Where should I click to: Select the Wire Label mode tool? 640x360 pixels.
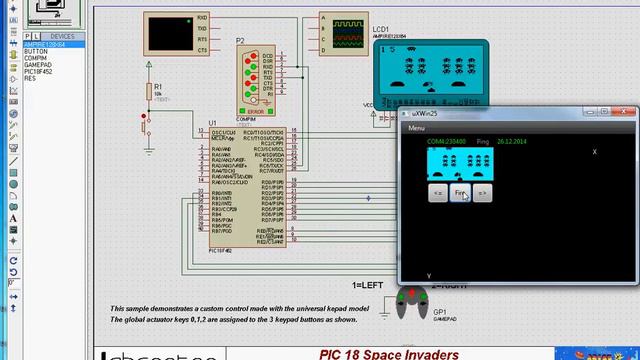tap(13, 20)
